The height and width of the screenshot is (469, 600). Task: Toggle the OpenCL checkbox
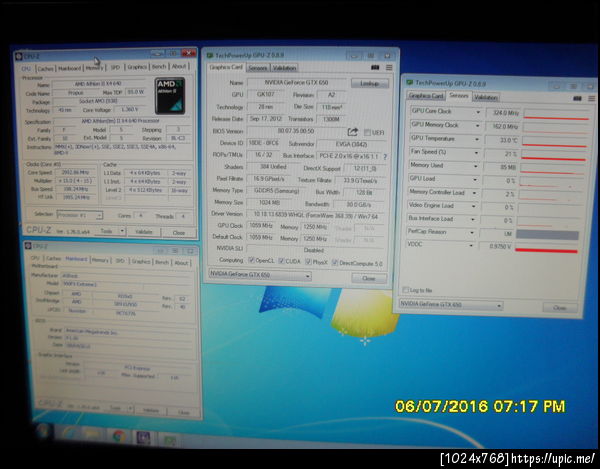251,261
